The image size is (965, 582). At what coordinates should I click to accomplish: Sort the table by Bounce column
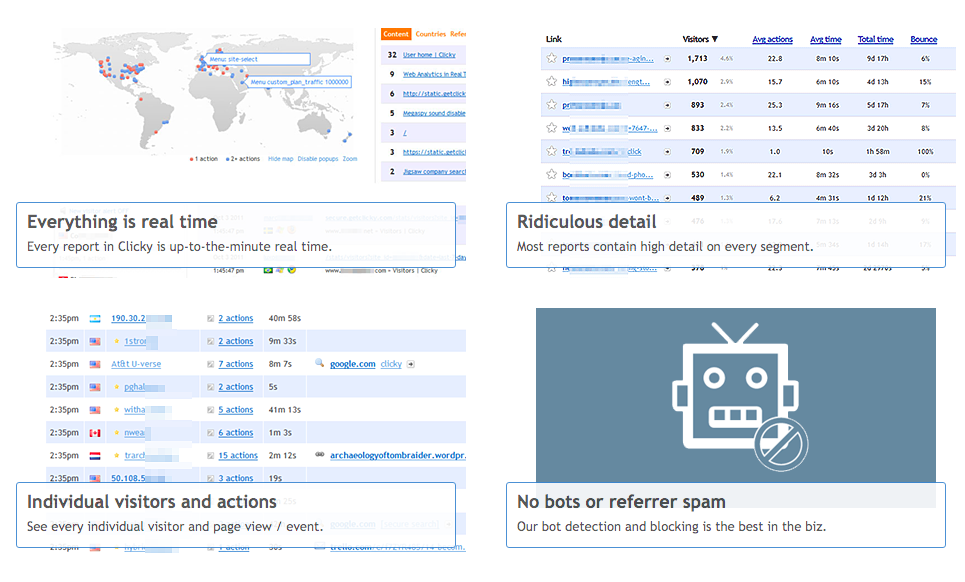pyautogui.click(x=924, y=39)
